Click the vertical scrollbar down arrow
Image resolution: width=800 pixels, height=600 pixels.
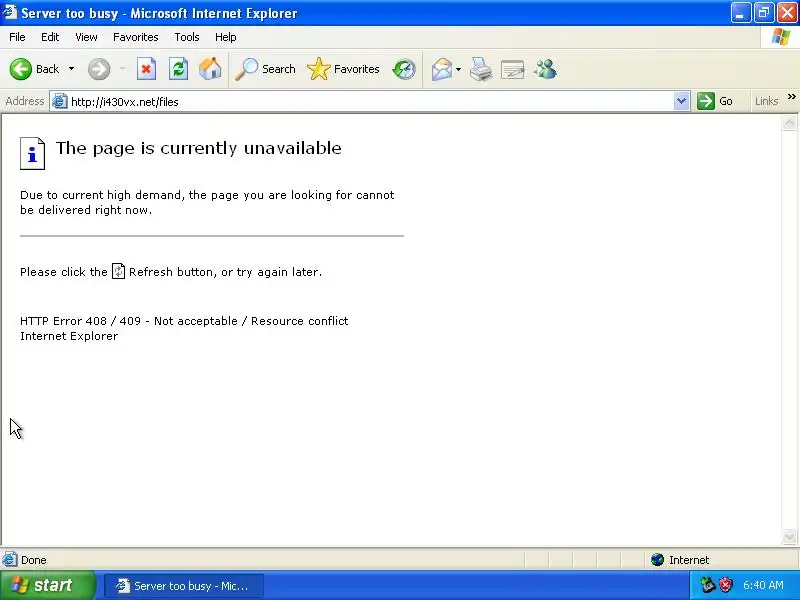coord(789,536)
